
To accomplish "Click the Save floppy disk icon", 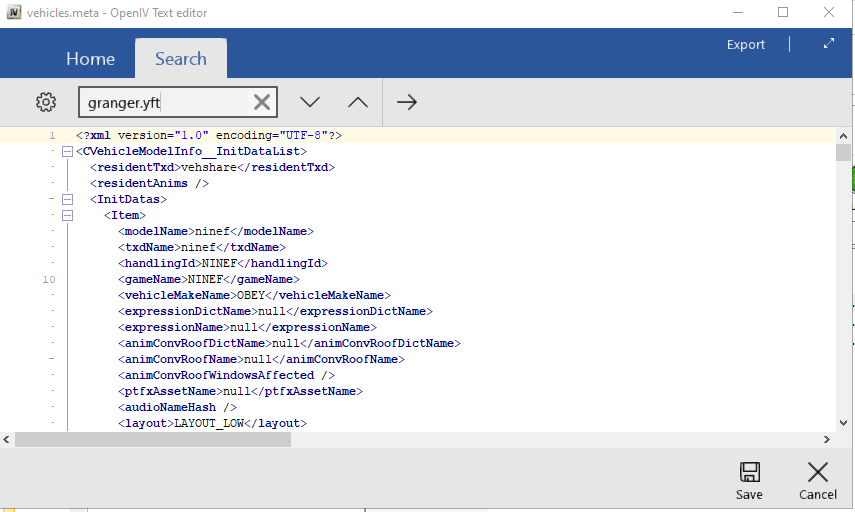I will tap(749, 473).
